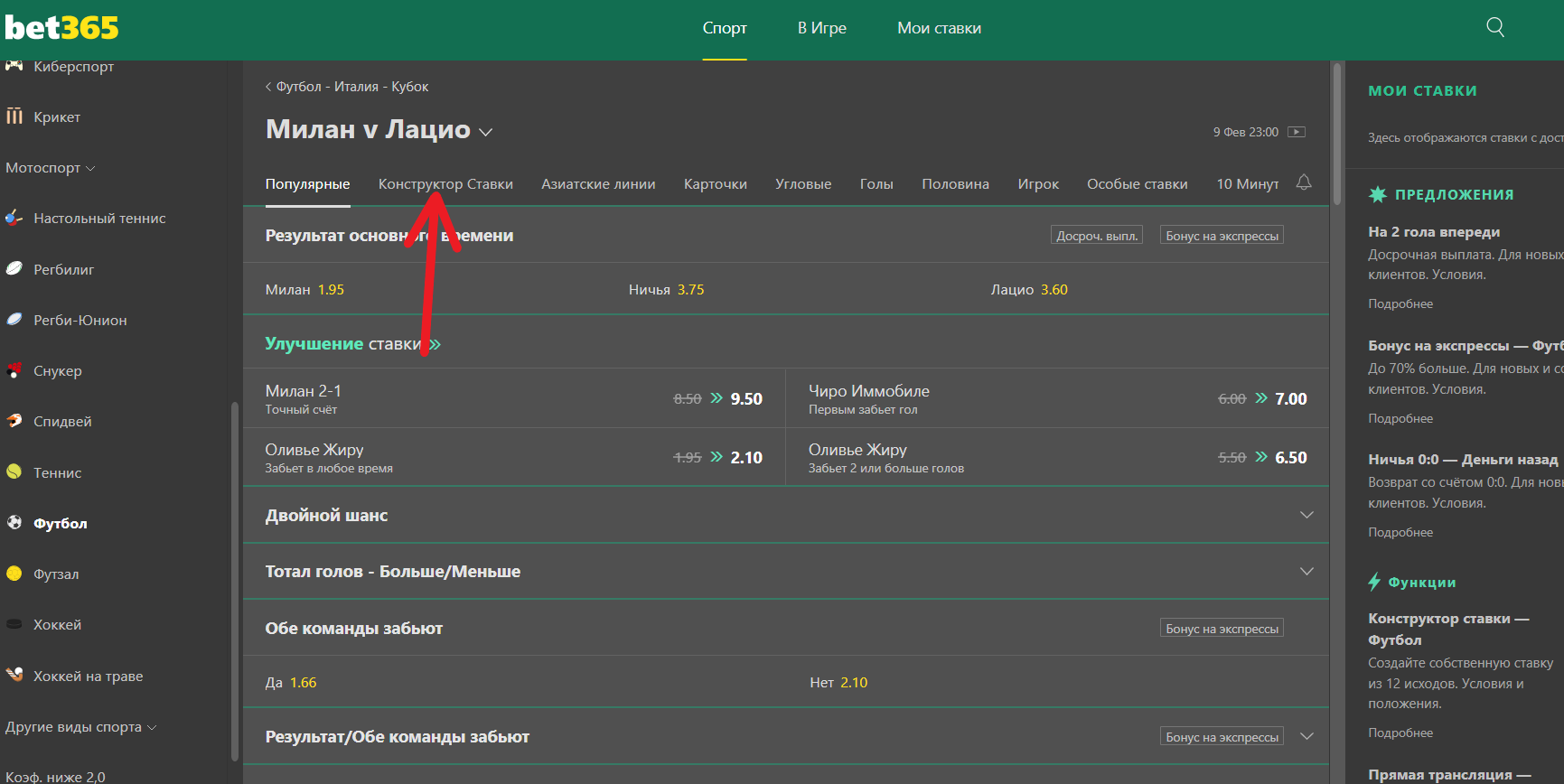
Task: Collapse the Результат основного времени header
Action: [x=786, y=235]
